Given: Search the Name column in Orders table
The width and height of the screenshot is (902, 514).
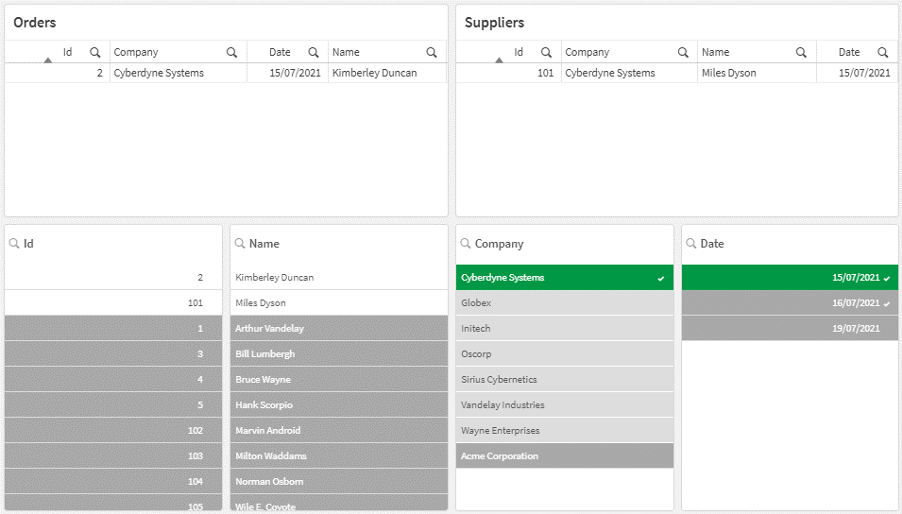Looking at the screenshot, I should point(431,52).
